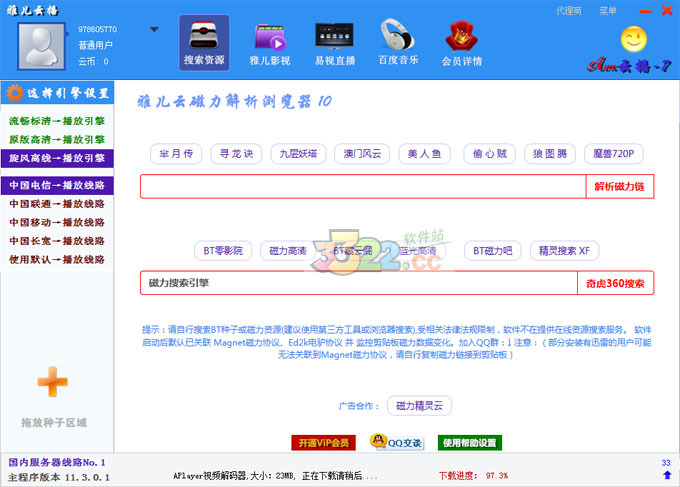Expand the user account dropdown arrow
The image size is (680, 487).
pos(154,29)
